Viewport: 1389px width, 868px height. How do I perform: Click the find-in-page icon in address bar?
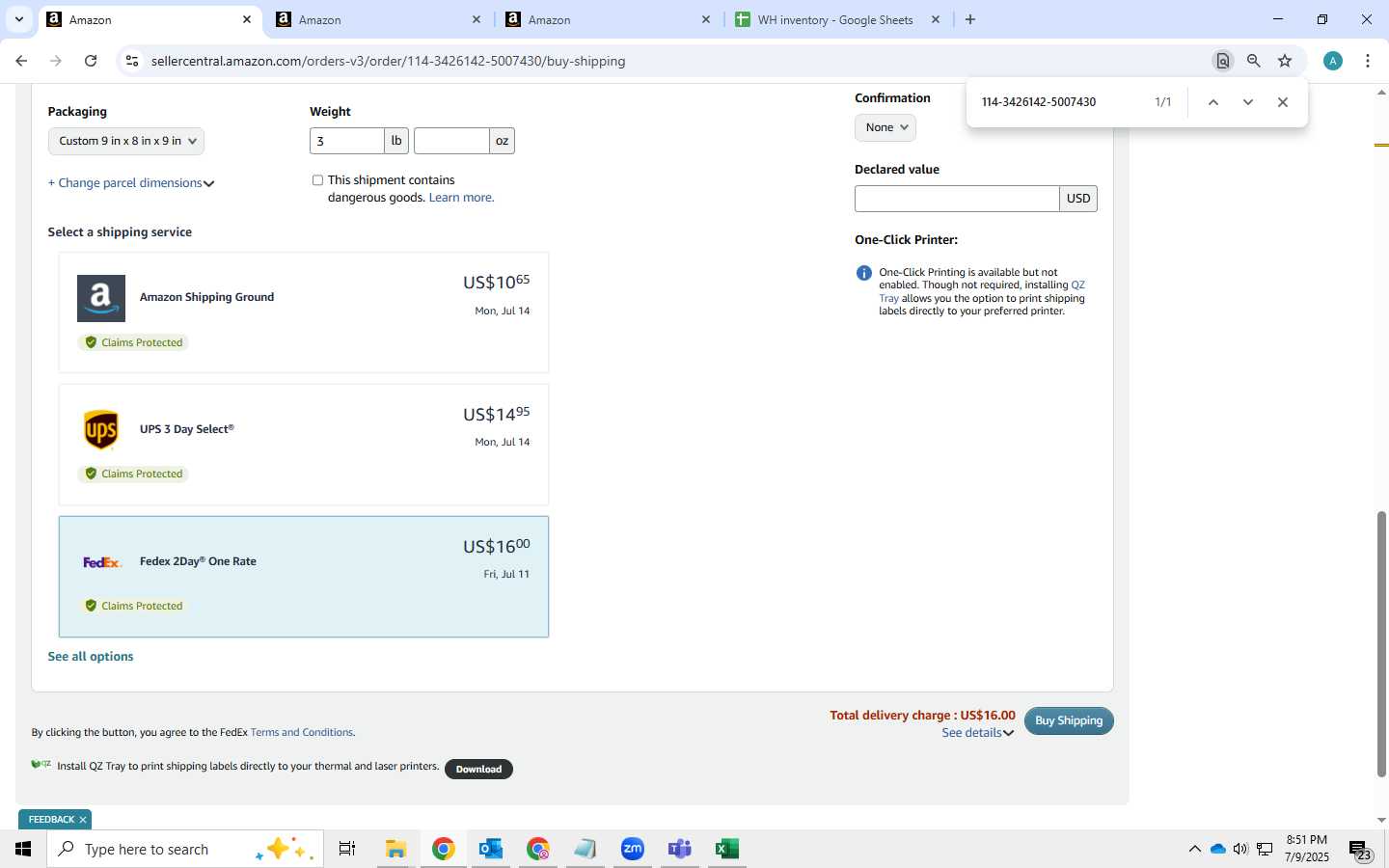pos(1222,61)
